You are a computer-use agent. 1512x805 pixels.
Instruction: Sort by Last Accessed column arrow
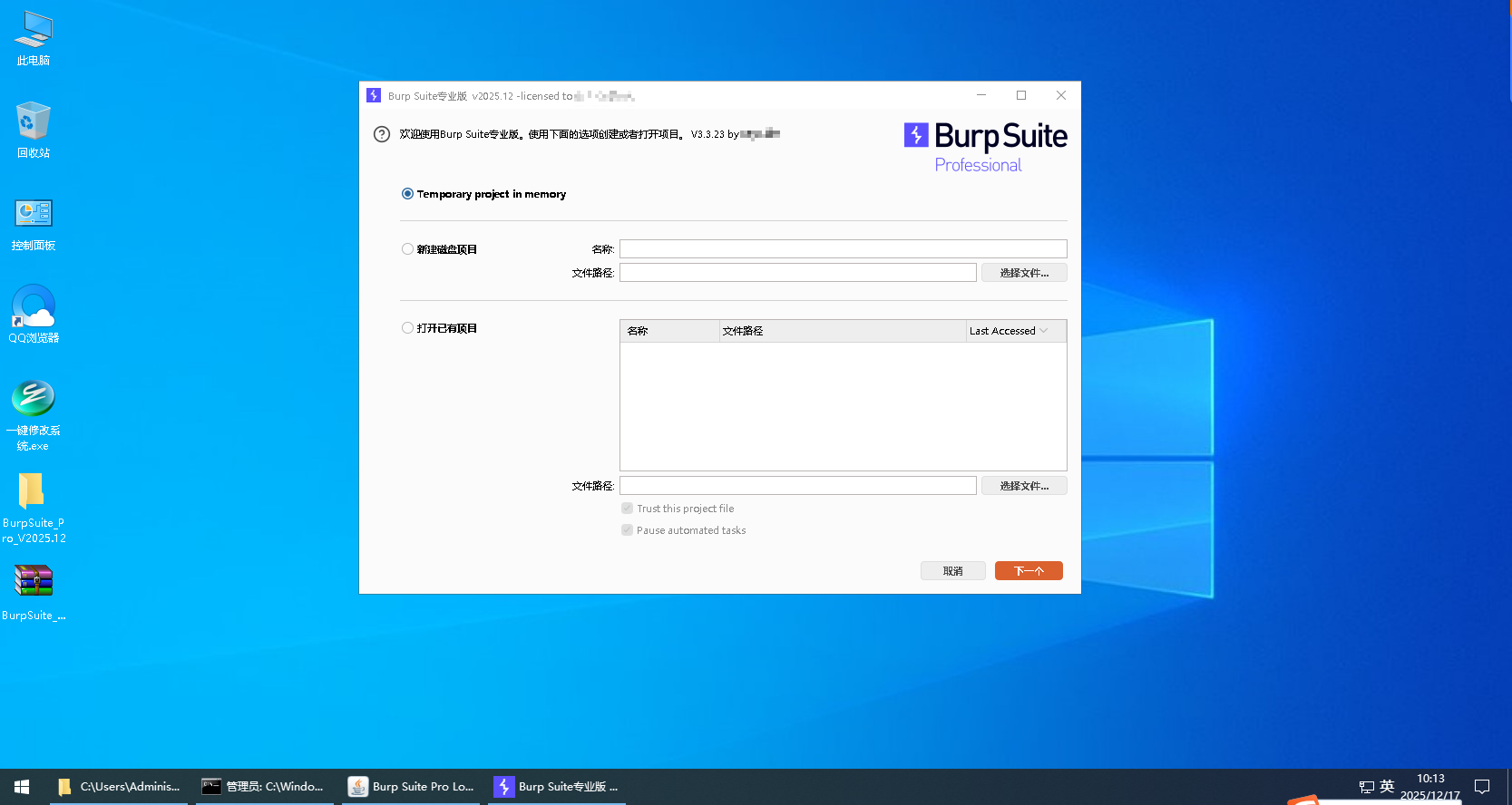tap(1044, 331)
